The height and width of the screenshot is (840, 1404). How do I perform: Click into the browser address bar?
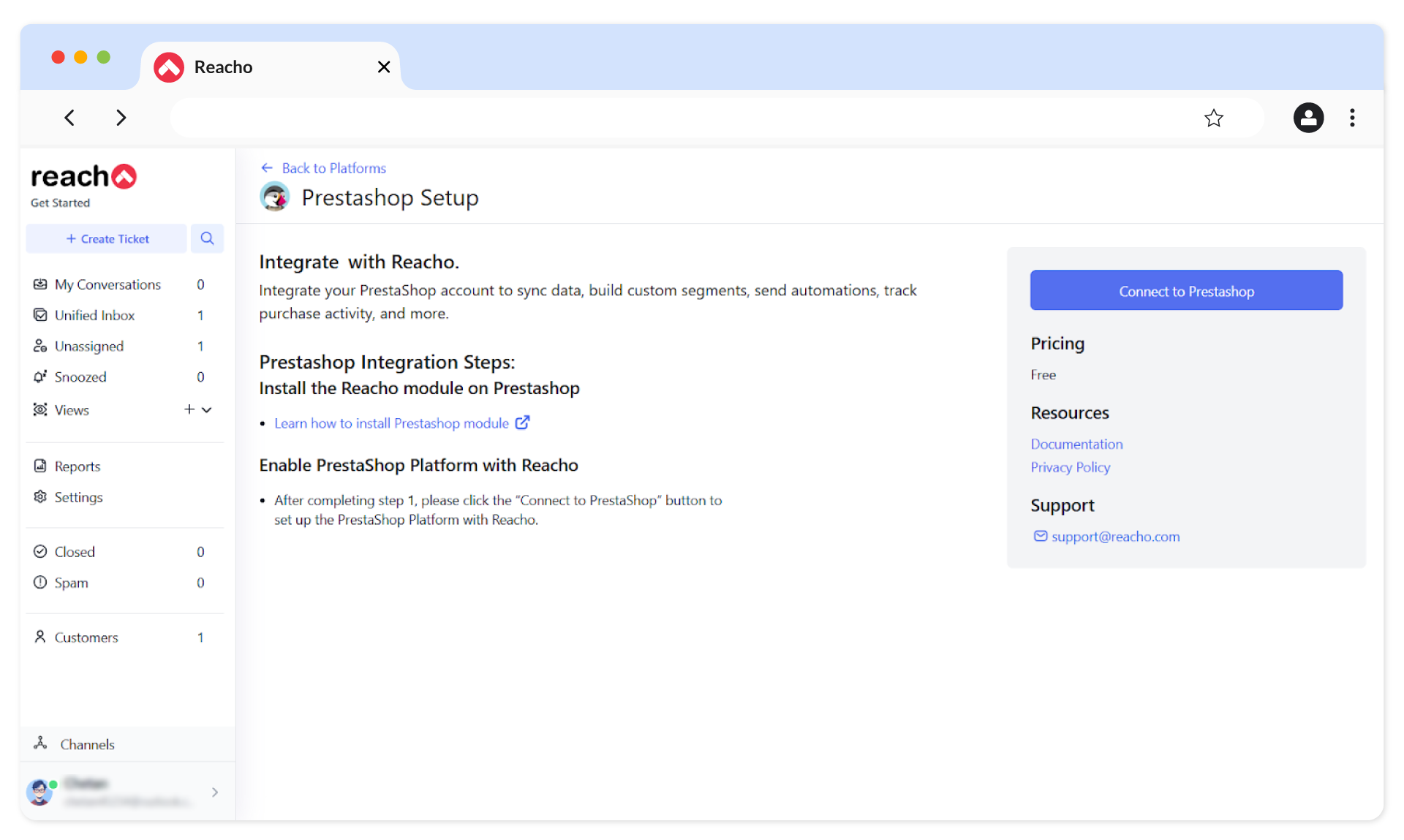pyautogui.click(x=680, y=118)
